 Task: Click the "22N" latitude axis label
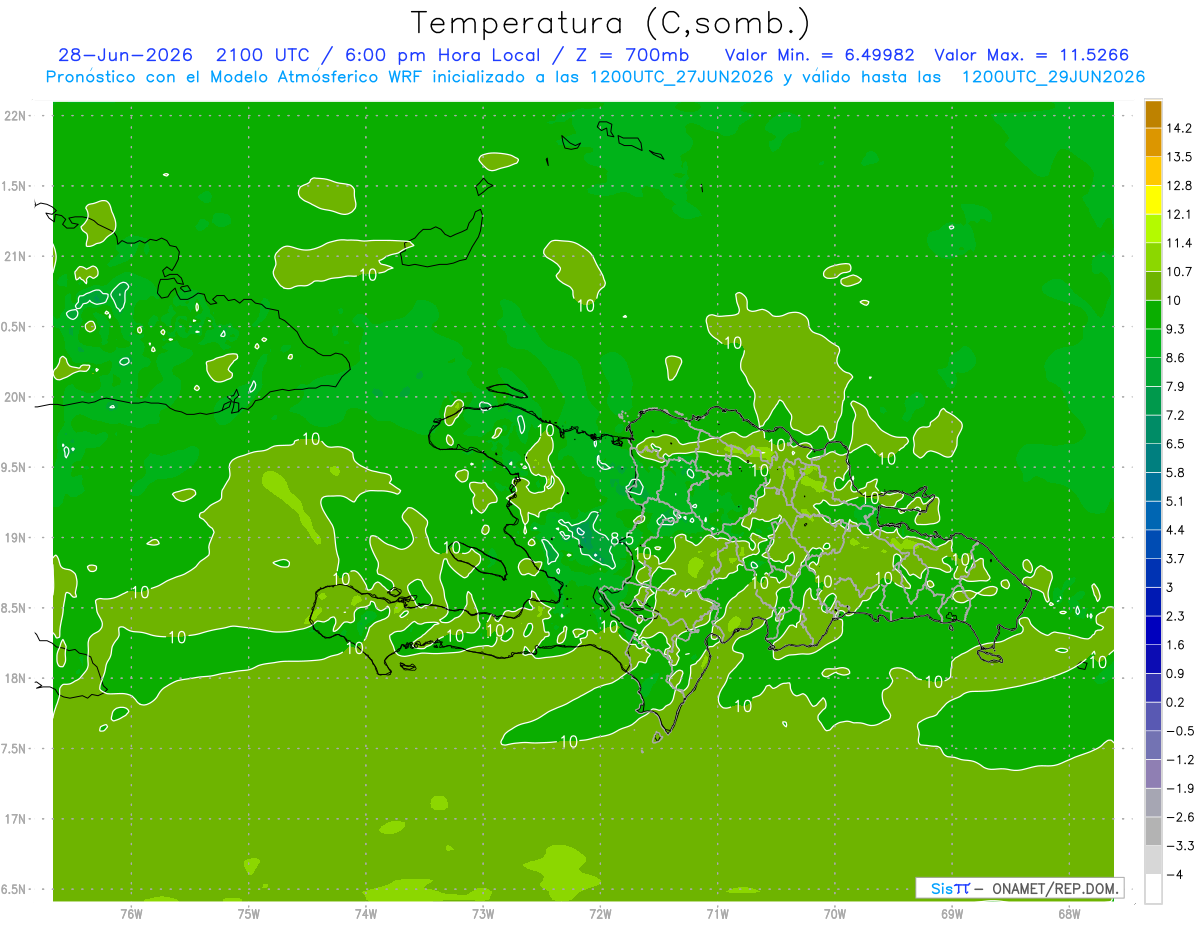(16, 116)
